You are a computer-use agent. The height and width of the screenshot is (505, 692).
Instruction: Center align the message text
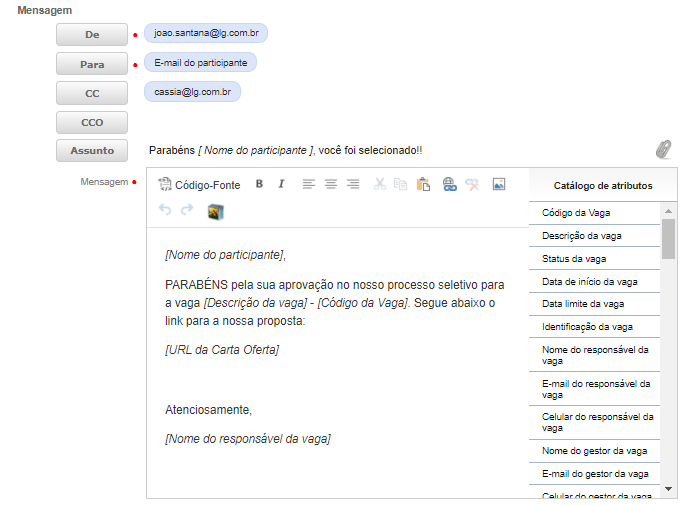click(330, 184)
